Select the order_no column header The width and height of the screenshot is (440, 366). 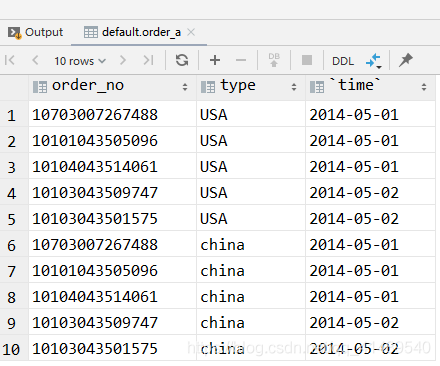pos(112,87)
